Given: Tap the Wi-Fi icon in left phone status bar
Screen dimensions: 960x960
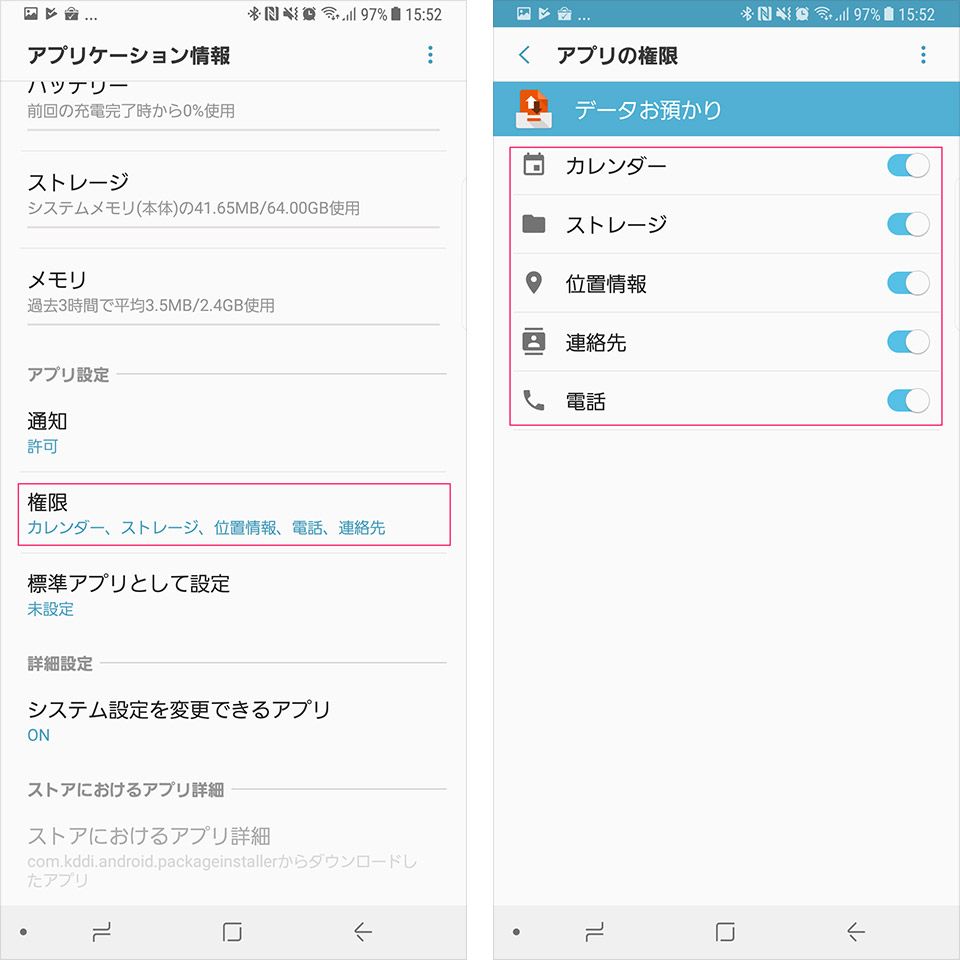Looking at the screenshot, I should click(330, 14).
